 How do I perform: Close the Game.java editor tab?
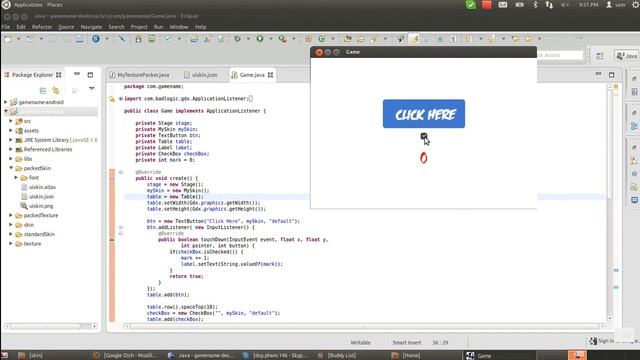click(270, 75)
